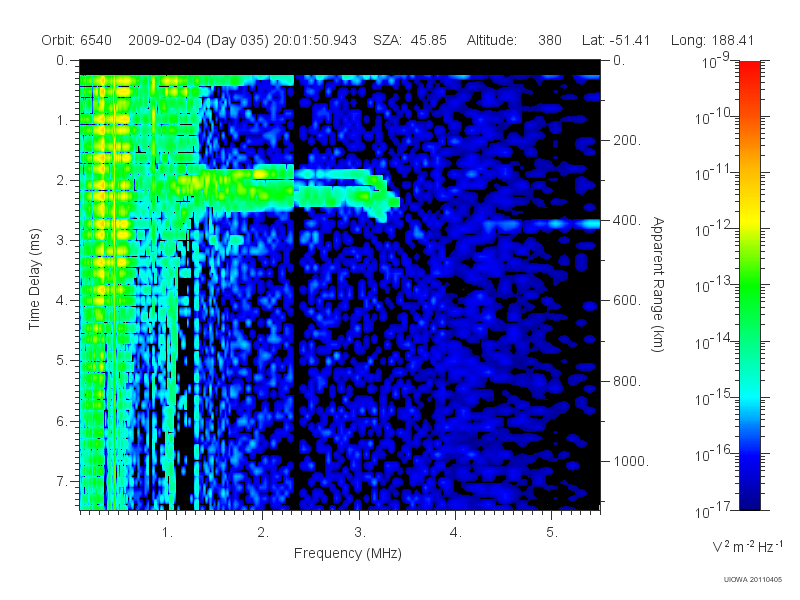Click the red top of the color bar
This screenshot has height=600, width=800.
(x=749, y=69)
